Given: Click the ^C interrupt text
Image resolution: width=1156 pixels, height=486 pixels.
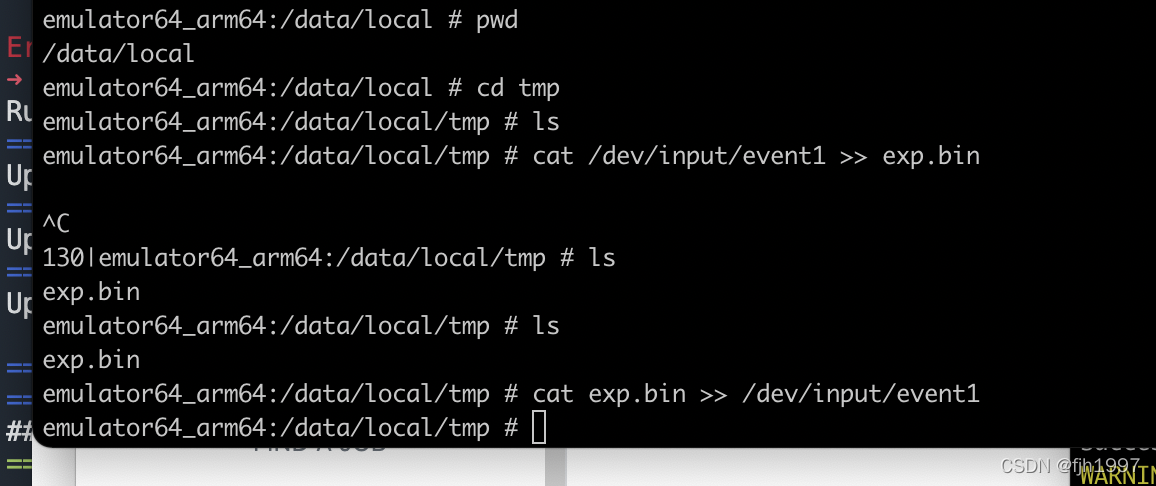Looking at the screenshot, I should pyautogui.click(x=56, y=224).
